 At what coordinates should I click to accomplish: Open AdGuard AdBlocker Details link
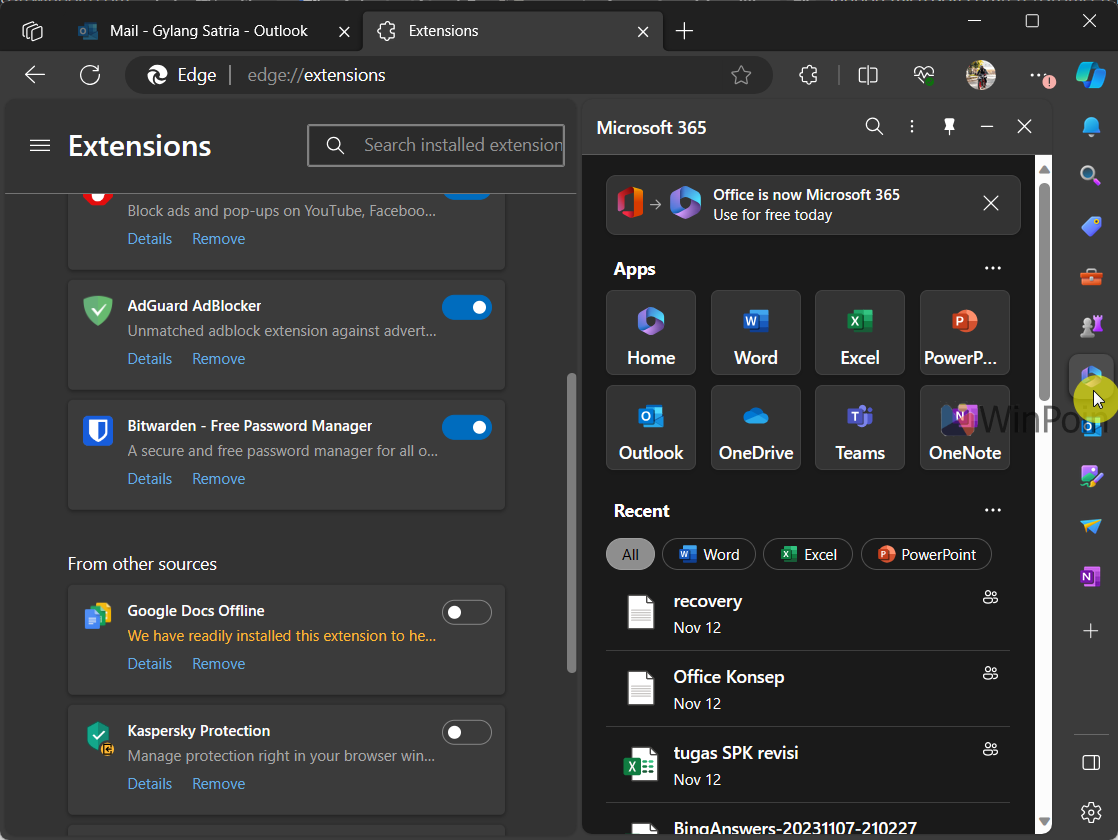click(150, 359)
